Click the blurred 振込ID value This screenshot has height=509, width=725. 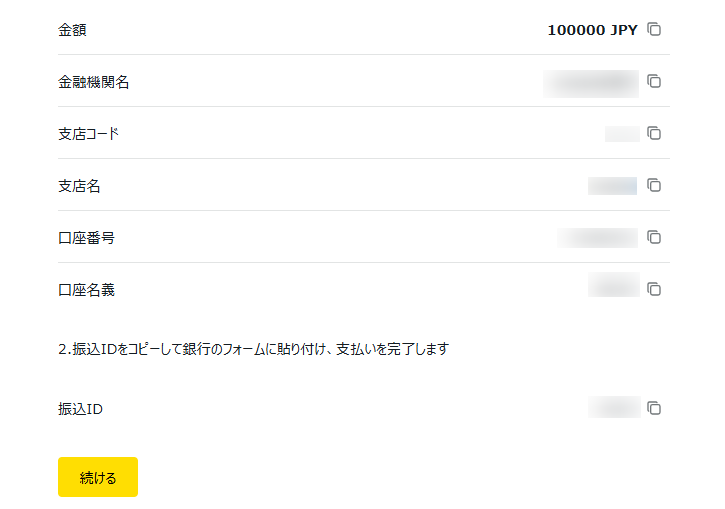tap(614, 407)
